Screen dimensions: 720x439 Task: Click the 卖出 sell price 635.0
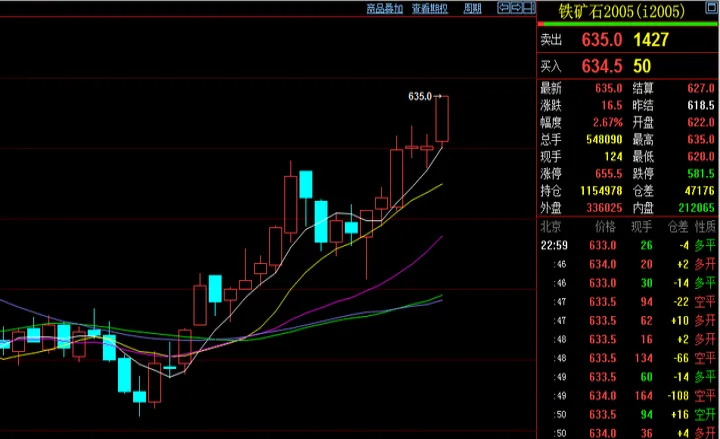pos(602,40)
